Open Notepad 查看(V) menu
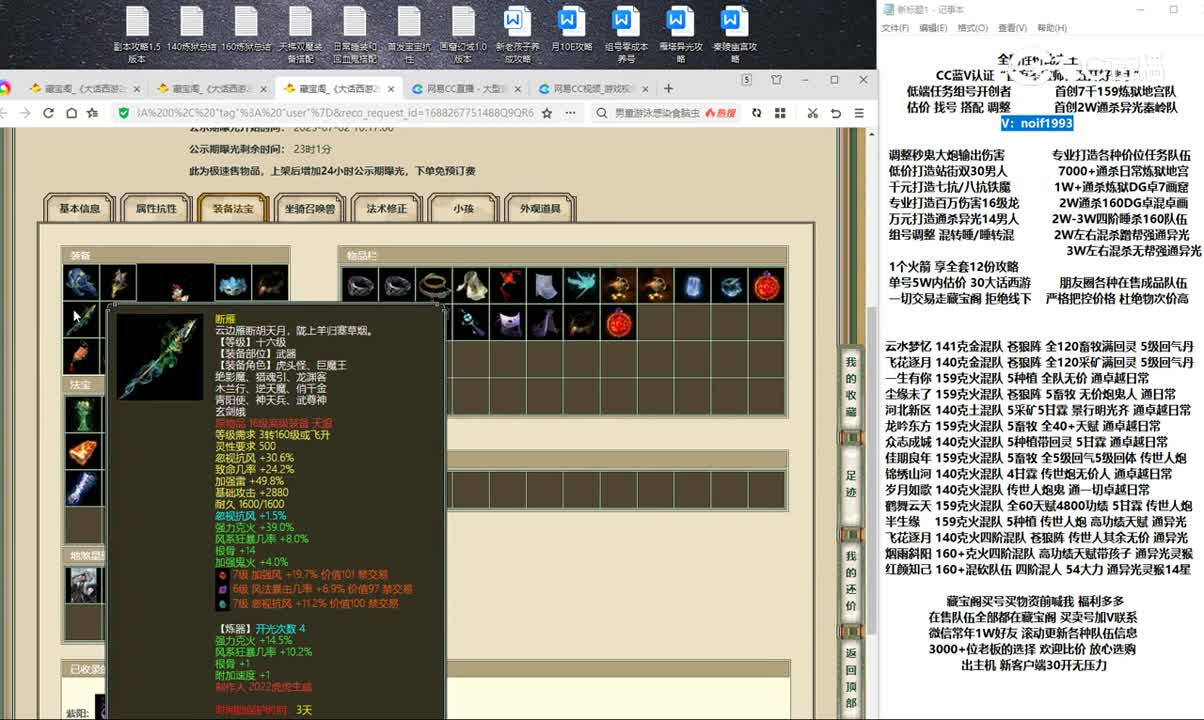This screenshot has width=1204, height=720. tap(1012, 28)
